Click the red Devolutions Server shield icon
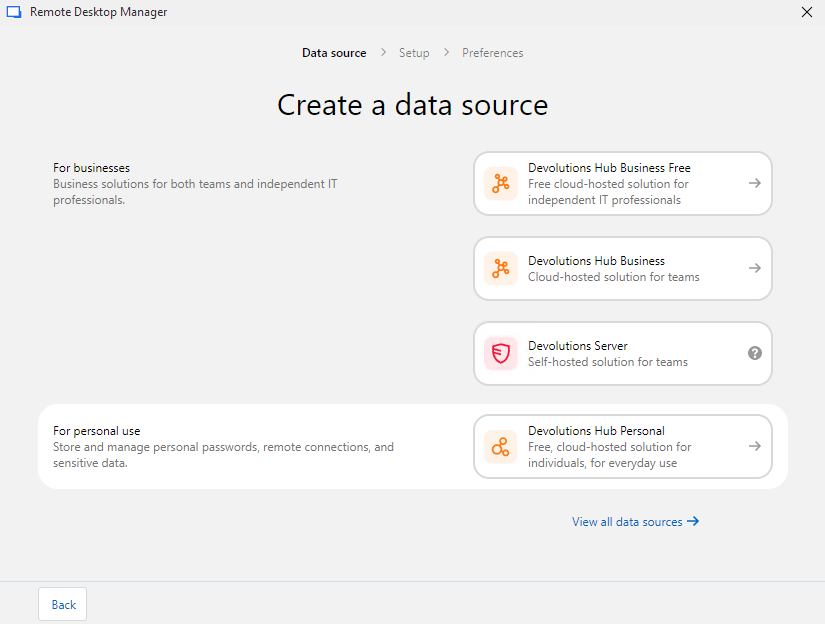Image resolution: width=825 pixels, height=624 pixels. pyautogui.click(x=501, y=354)
